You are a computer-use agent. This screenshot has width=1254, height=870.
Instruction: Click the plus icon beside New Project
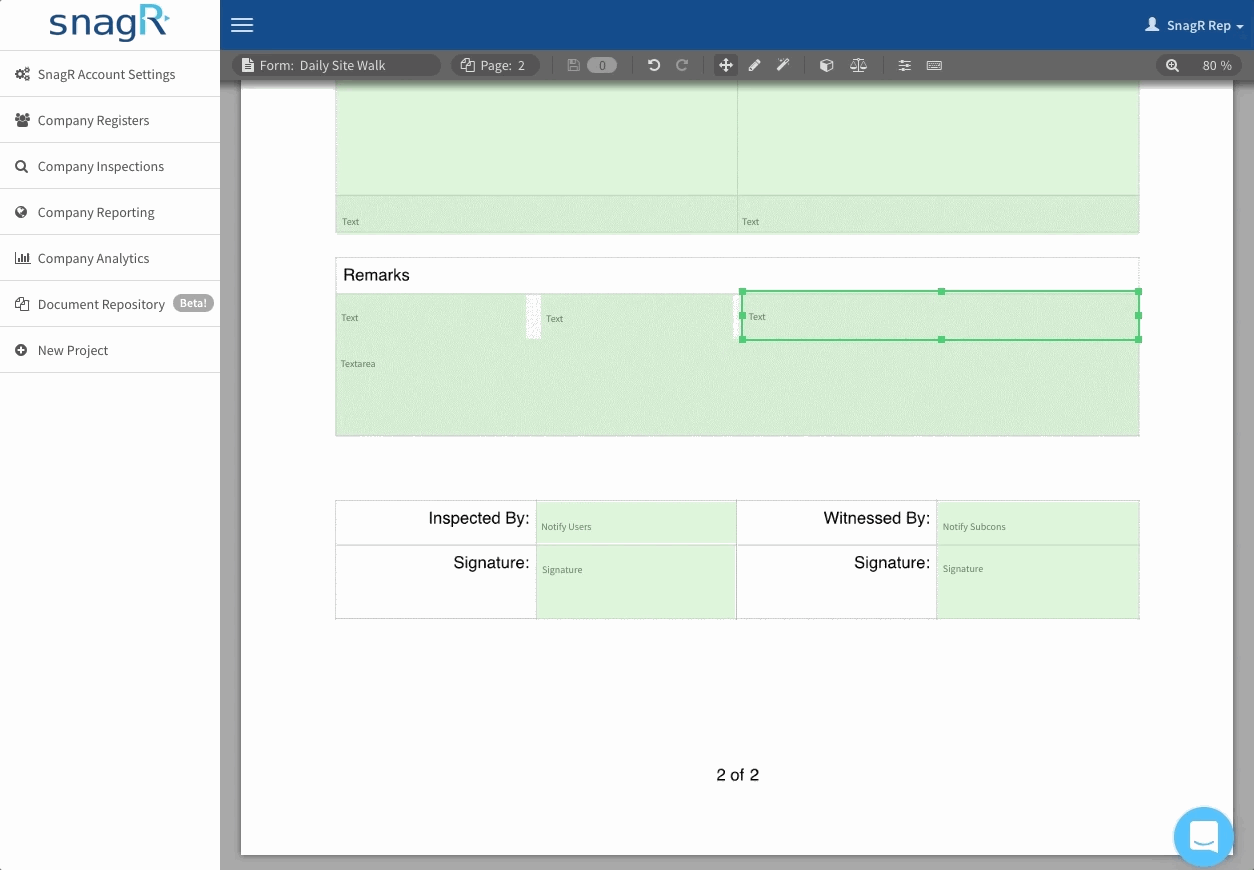coord(21,350)
